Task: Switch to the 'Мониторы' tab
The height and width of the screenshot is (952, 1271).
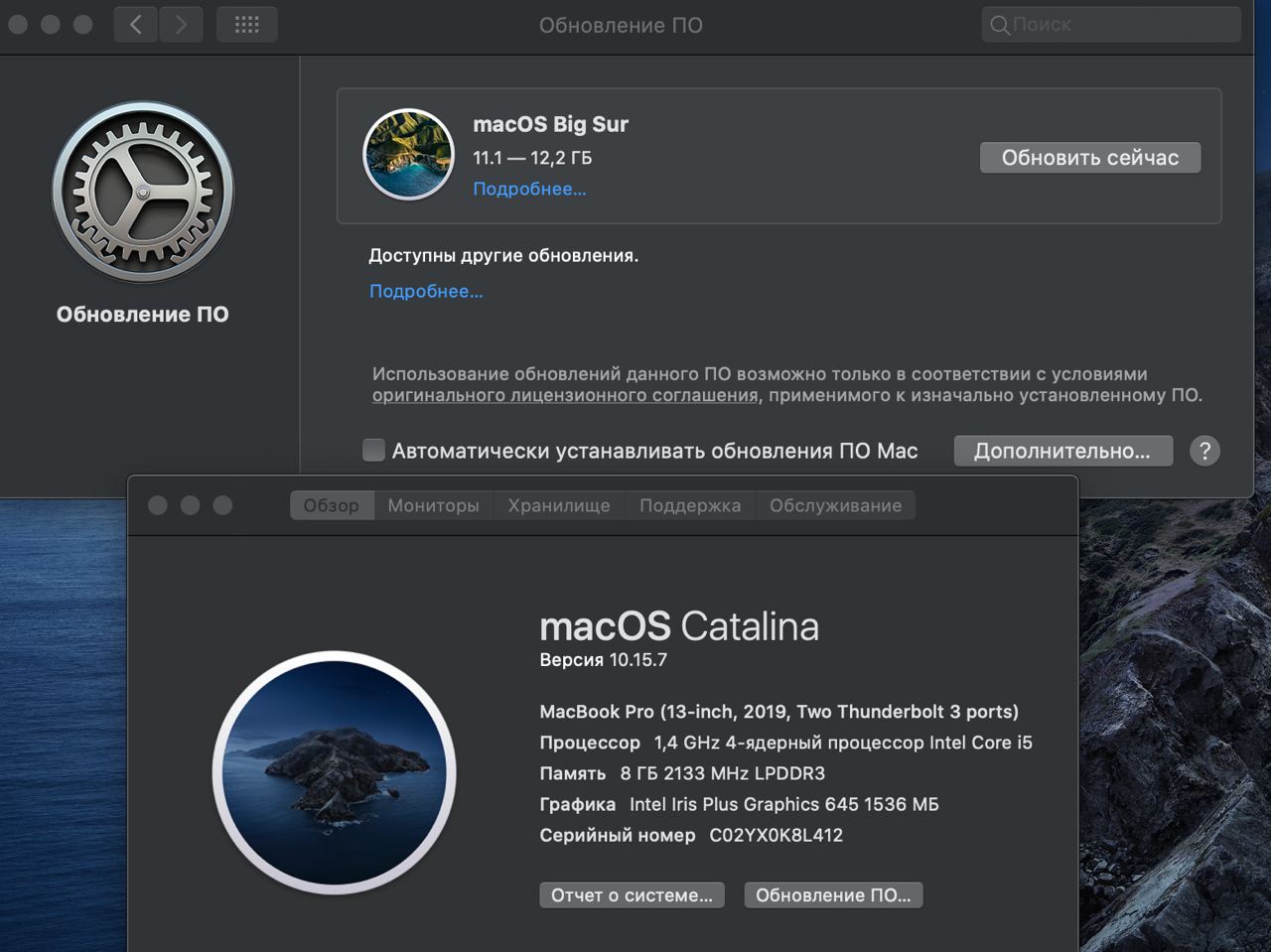Action: pos(433,505)
